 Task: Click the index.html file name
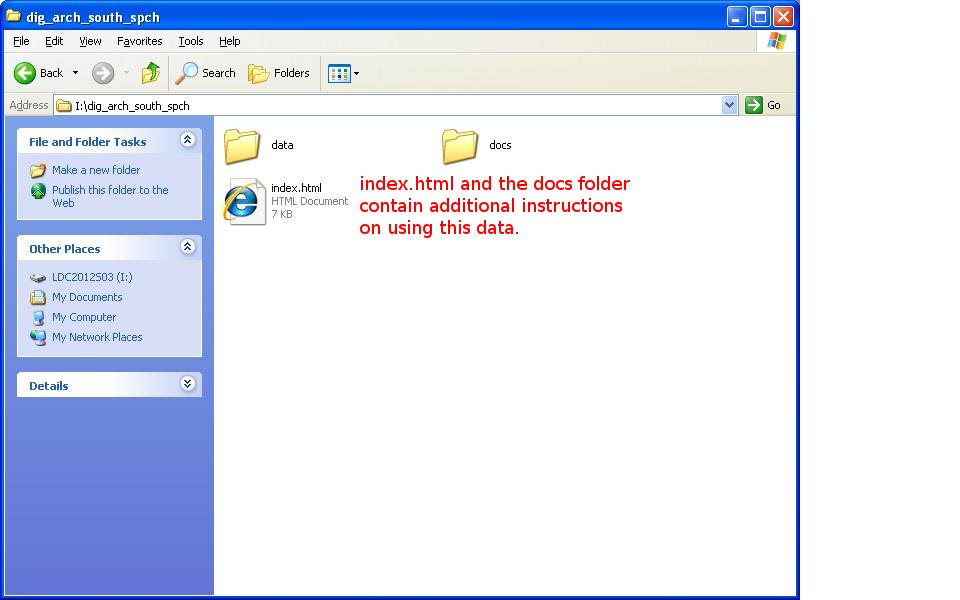(x=296, y=188)
